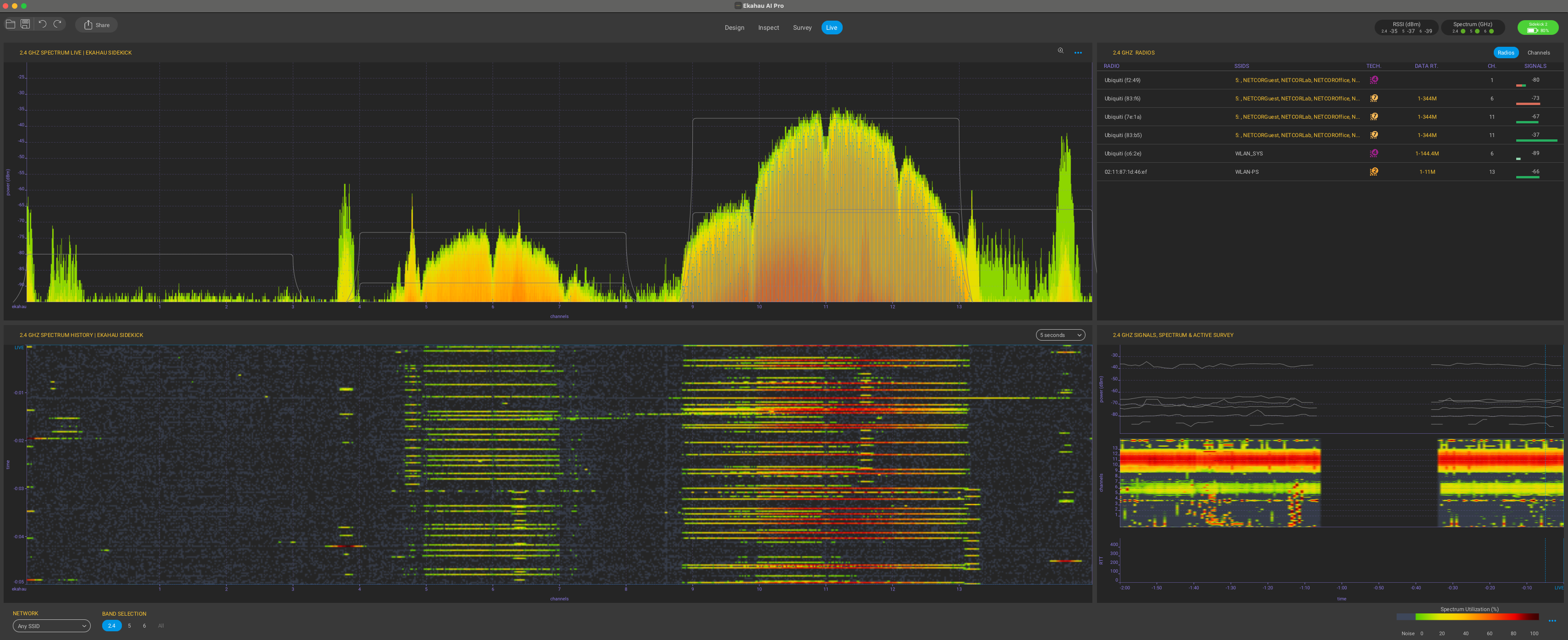This screenshot has width=1568, height=640.
Task: Select the 02:11:87:1d:46:ef radio row
Action: (x=1330, y=171)
